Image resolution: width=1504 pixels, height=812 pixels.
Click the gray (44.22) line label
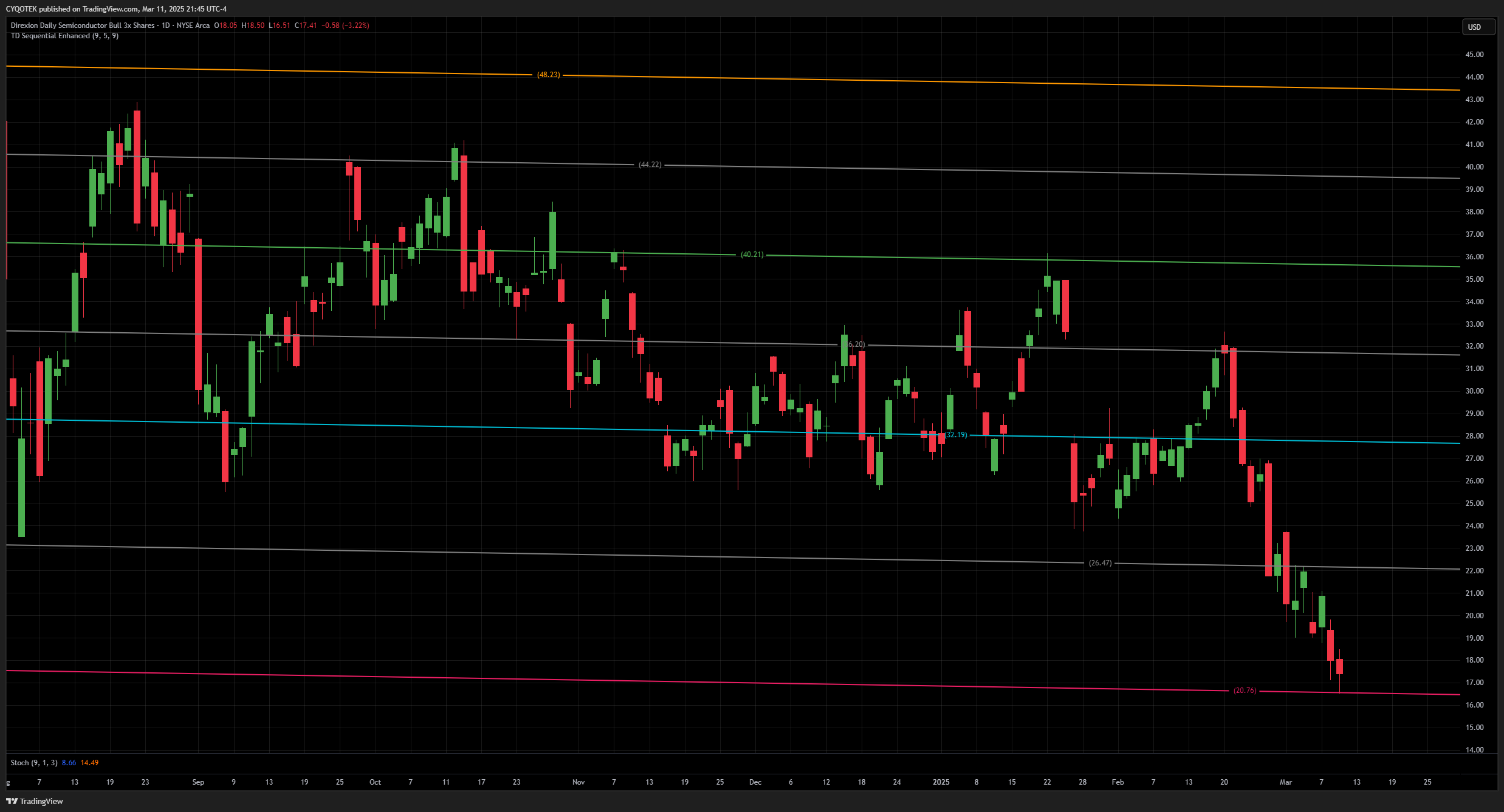(x=650, y=165)
